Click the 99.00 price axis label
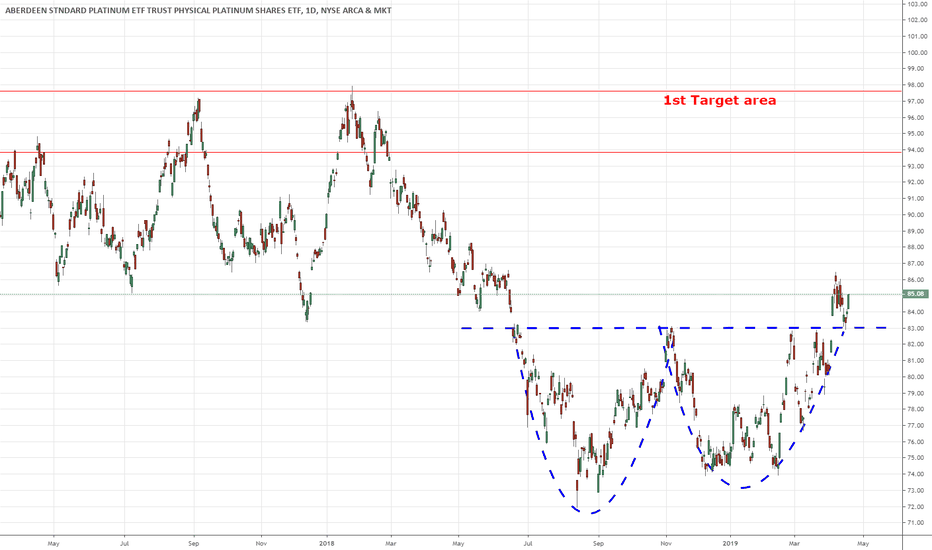The width and height of the screenshot is (932, 550). click(x=915, y=68)
